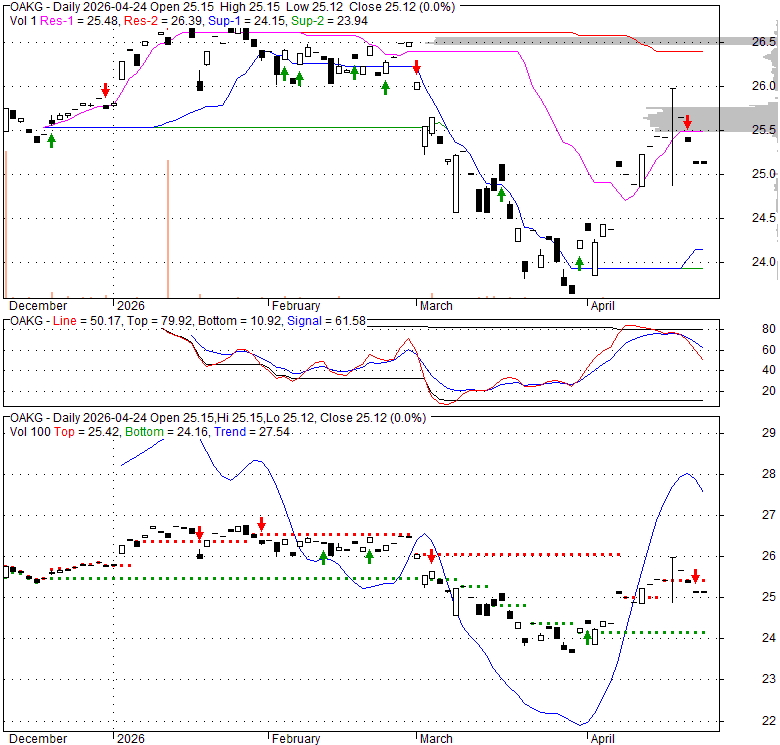Click the early-March red down arrow on bottom chart

pos(431,556)
